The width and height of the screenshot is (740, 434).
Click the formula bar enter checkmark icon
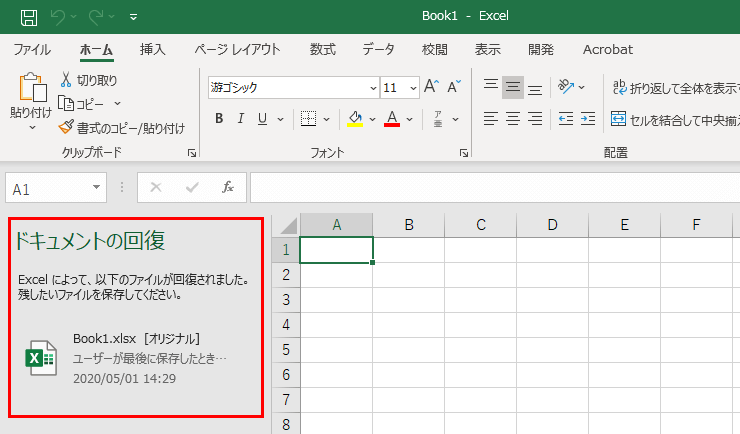point(192,188)
